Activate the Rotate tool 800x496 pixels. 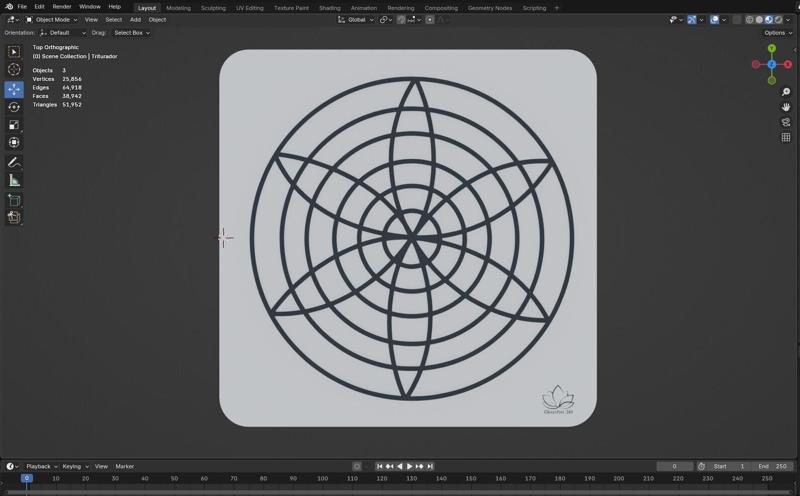14,107
